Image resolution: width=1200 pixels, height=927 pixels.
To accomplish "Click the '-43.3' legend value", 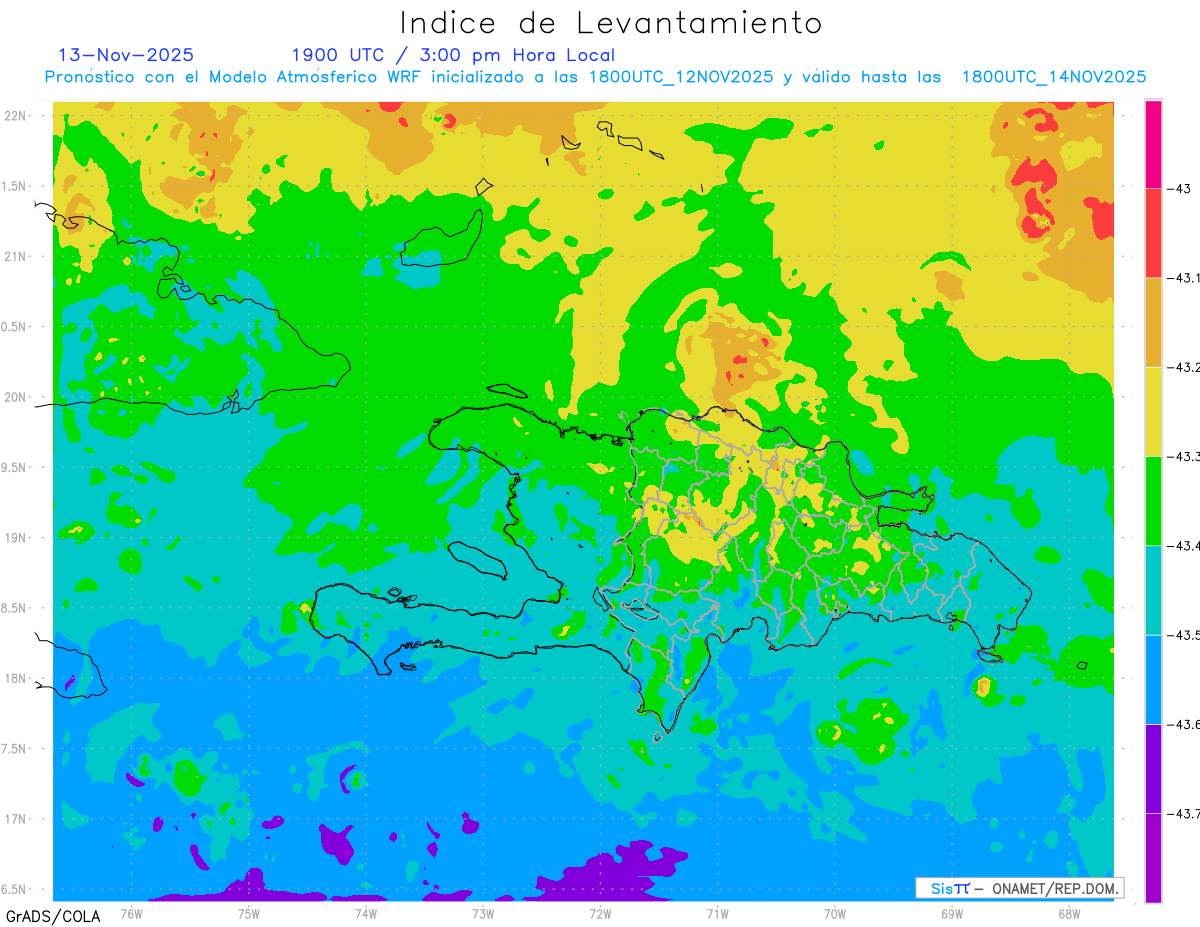I will tap(1185, 456).
